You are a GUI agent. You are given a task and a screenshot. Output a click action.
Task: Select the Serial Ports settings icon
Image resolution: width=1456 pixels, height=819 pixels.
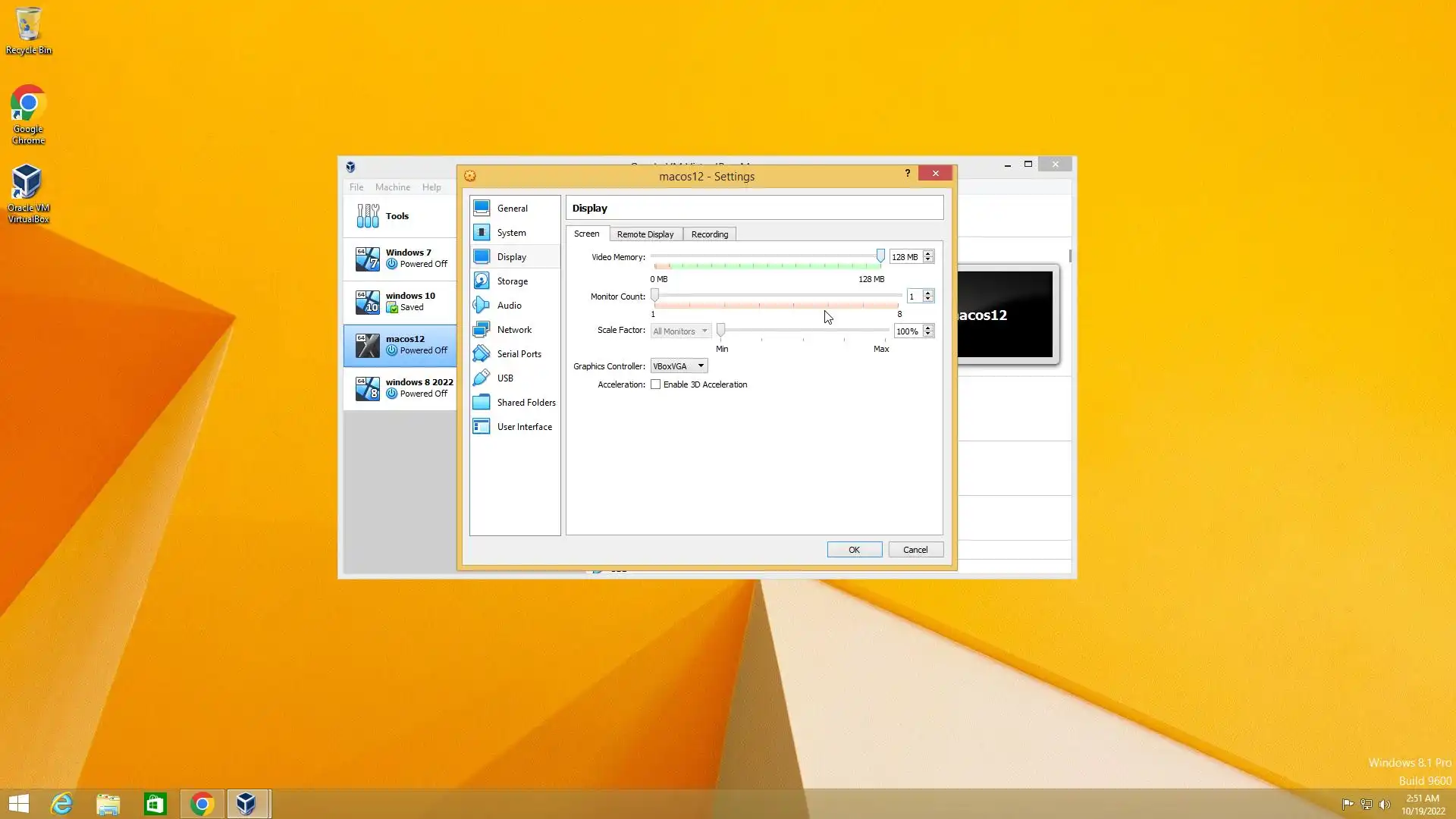[x=482, y=353]
